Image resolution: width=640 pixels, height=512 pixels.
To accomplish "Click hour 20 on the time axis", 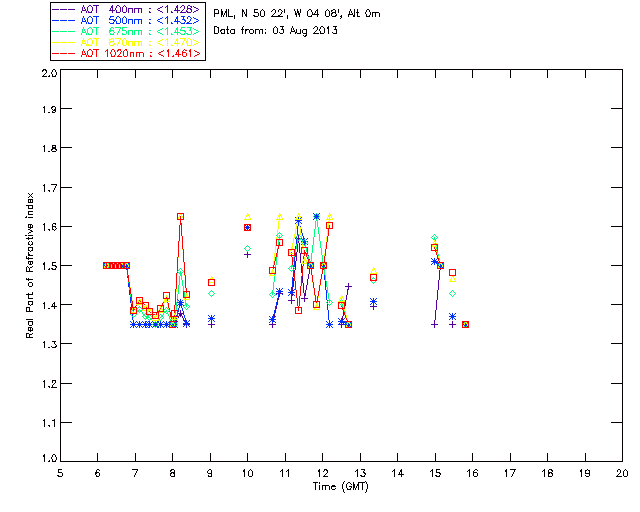I will [622, 473].
